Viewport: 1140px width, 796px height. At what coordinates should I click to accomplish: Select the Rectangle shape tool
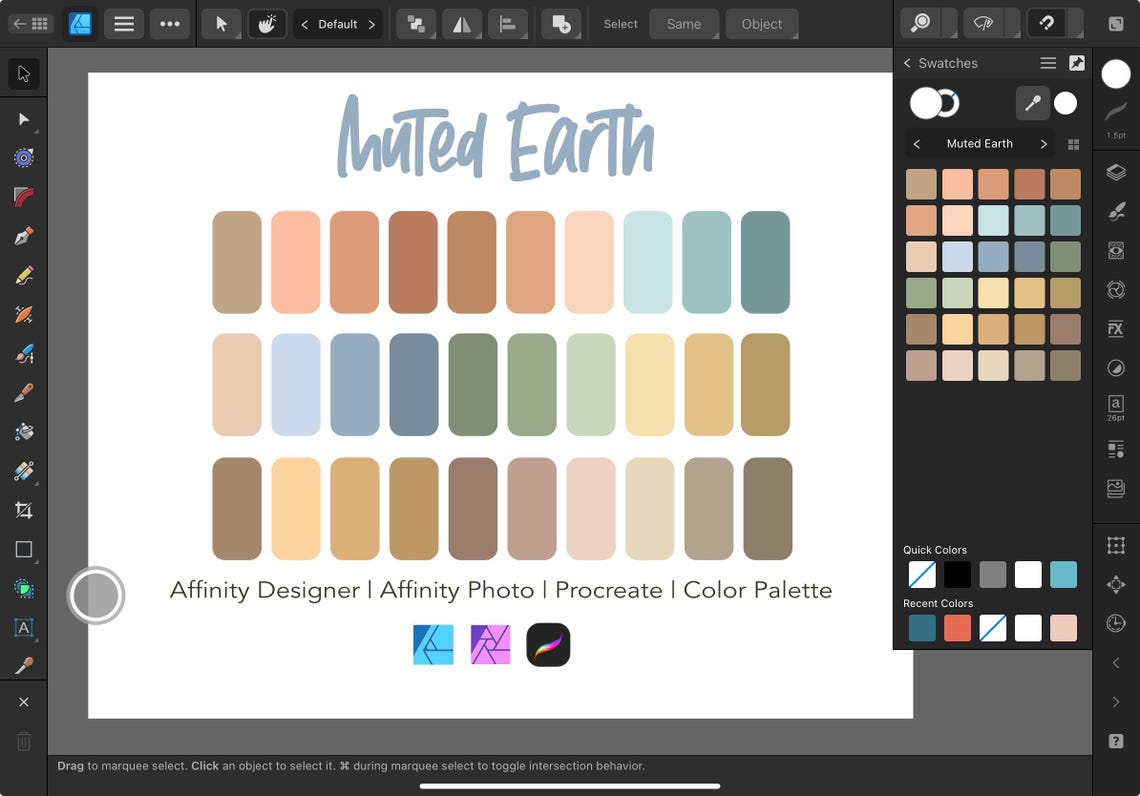23,548
